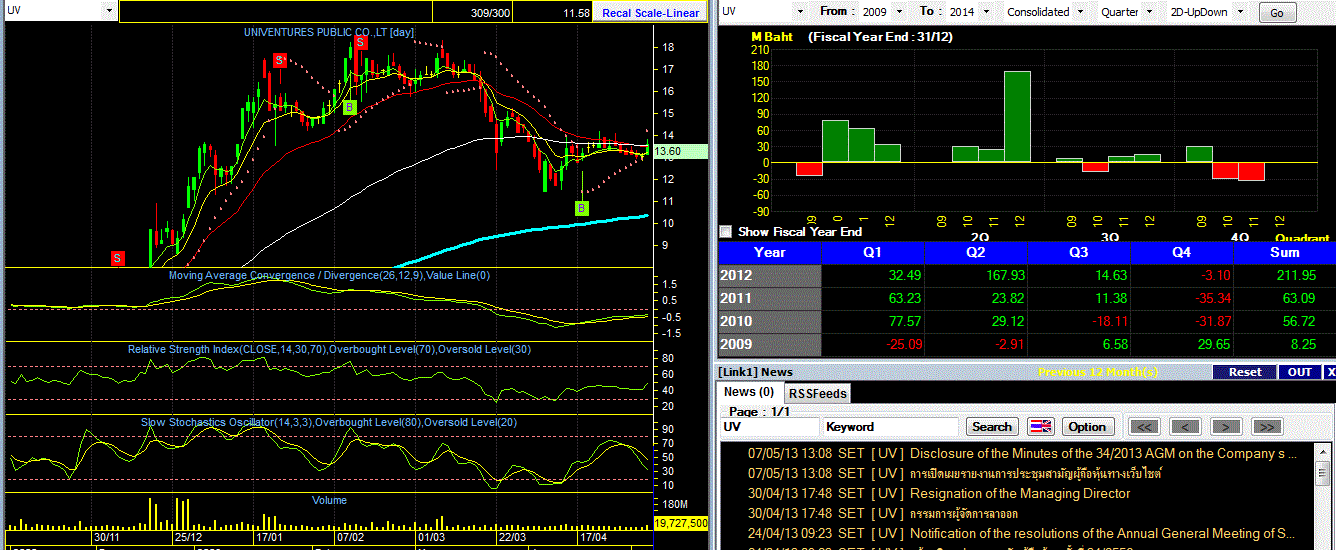Open the 2D-UpDown chart style dropdown
Viewport: 1336px width, 550px height.
1241,12
